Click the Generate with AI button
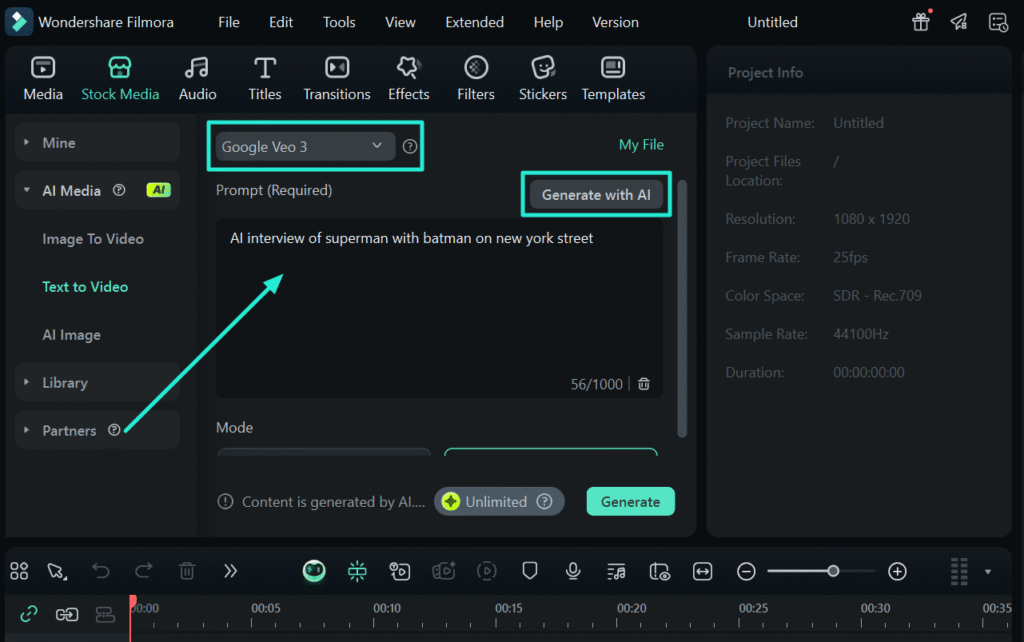The height and width of the screenshot is (642, 1024). click(x=595, y=195)
